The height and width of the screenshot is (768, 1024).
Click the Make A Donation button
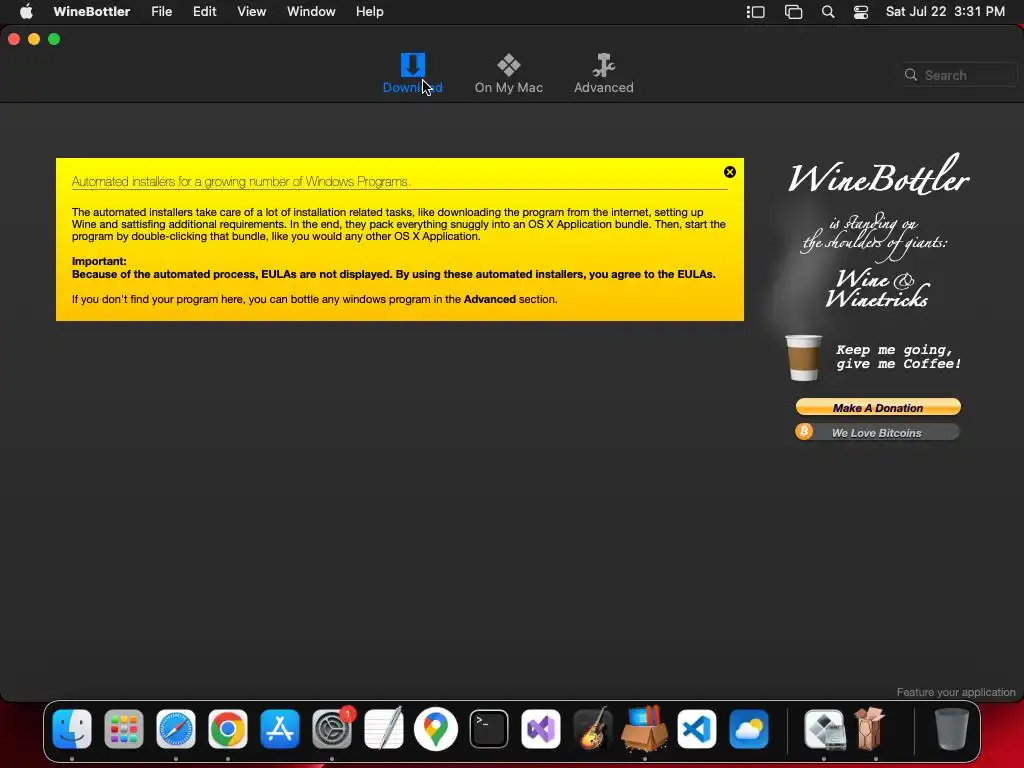click(x=878, y=408)
